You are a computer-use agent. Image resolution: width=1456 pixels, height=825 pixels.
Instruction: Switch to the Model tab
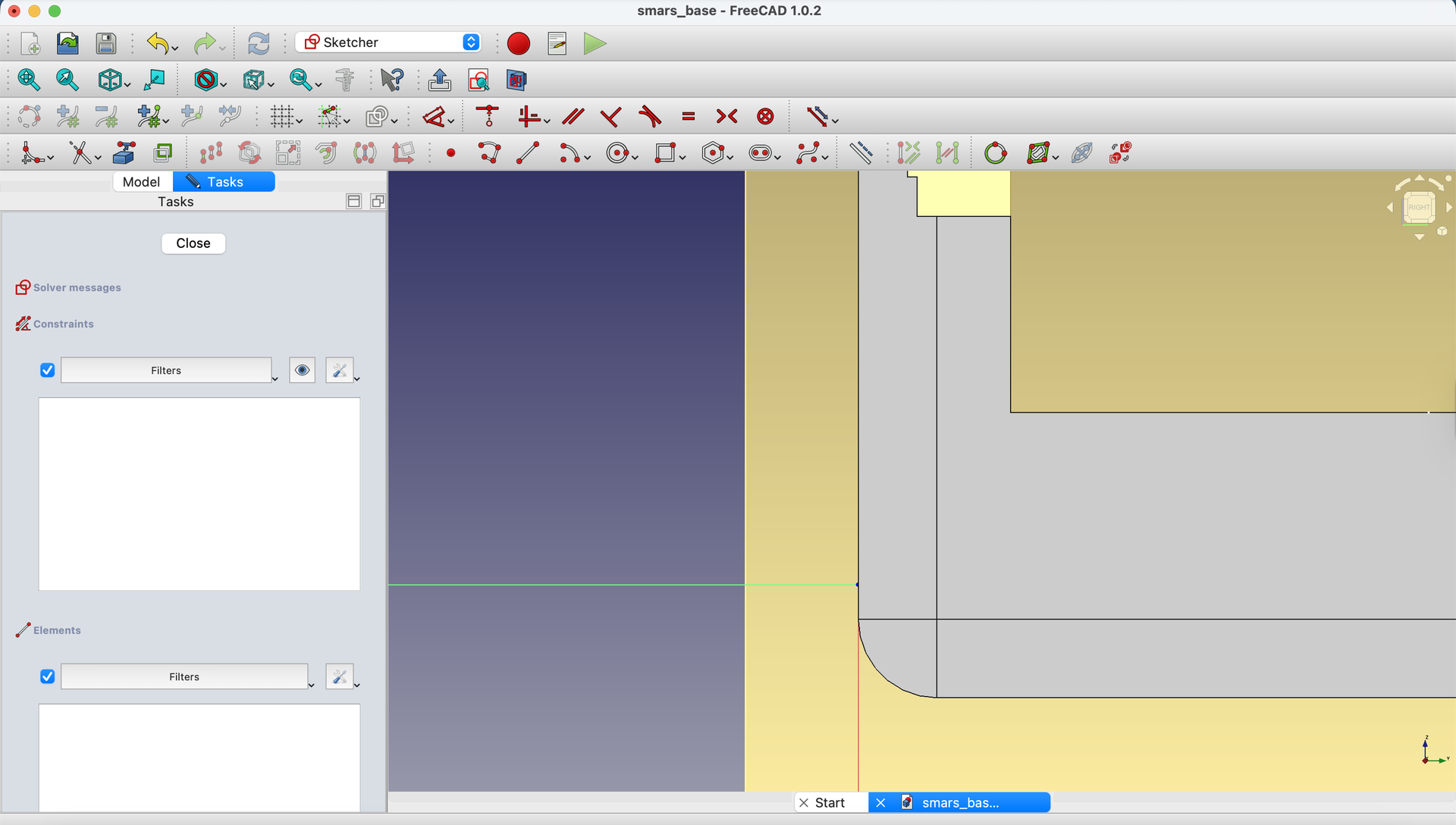pos(141,181)
